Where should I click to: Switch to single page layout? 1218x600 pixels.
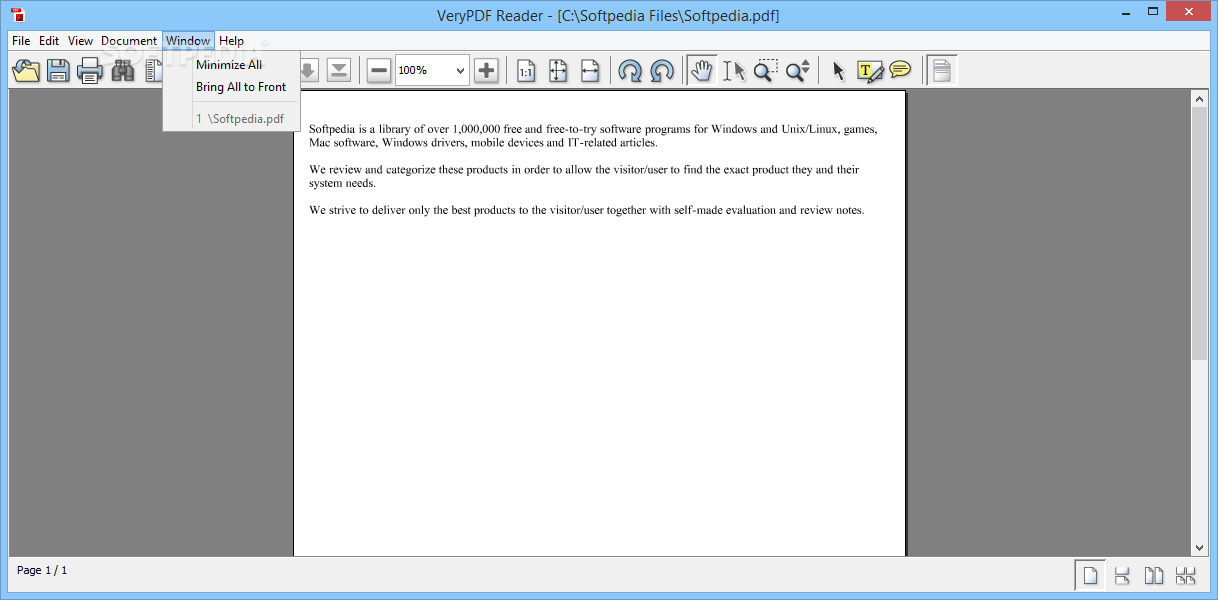tap(1090, 575)
